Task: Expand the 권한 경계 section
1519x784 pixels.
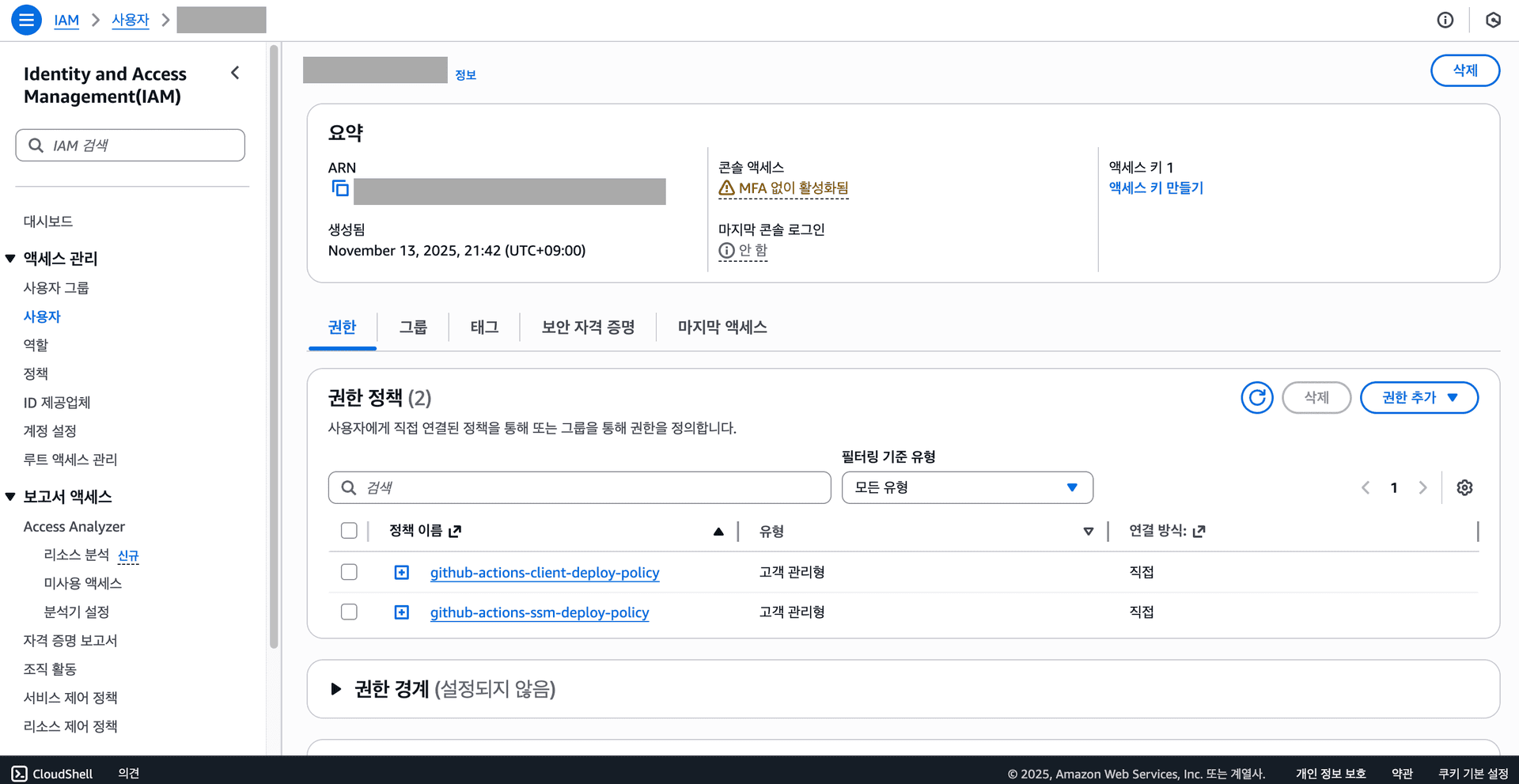Action: 335,689
